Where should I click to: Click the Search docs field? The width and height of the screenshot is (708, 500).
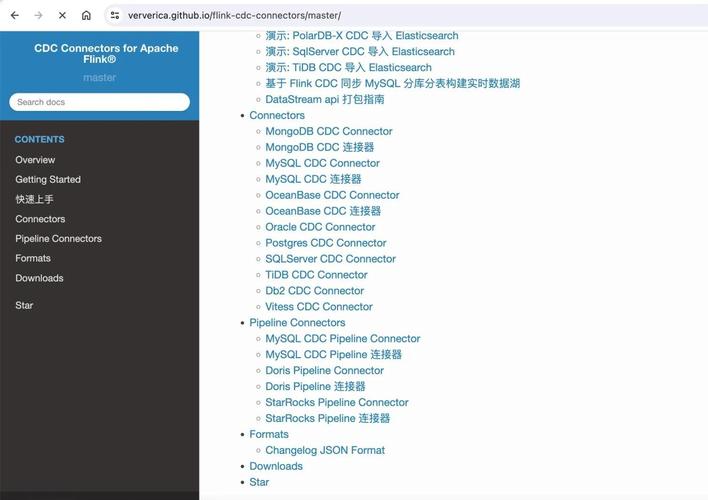tap(99, 102)
